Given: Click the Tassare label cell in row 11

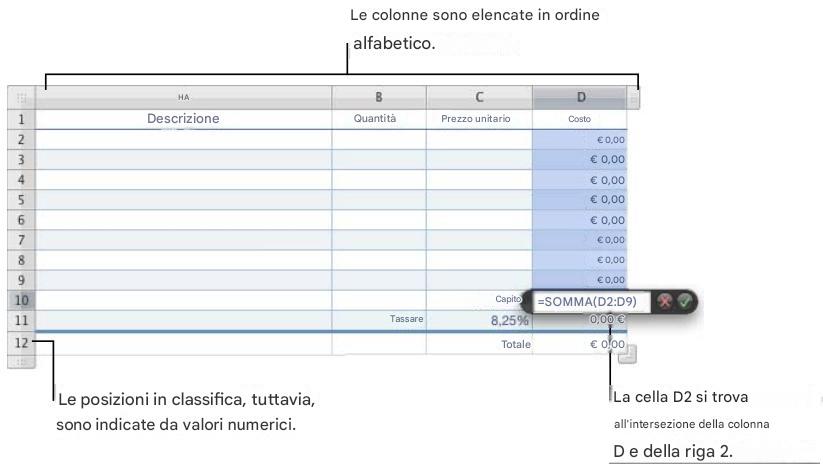Looking at the screenshot, I should coord(379,320).
